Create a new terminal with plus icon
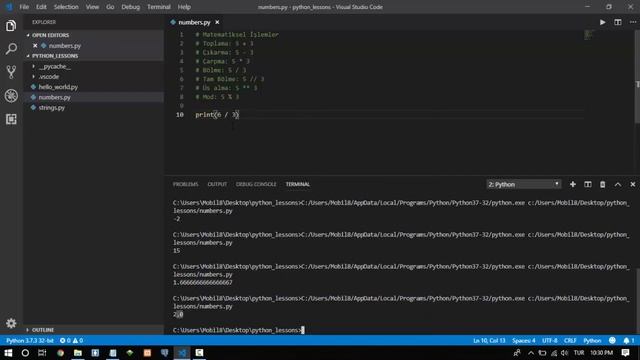The width and height of the screenshot is (640, 360). [573, 184]
